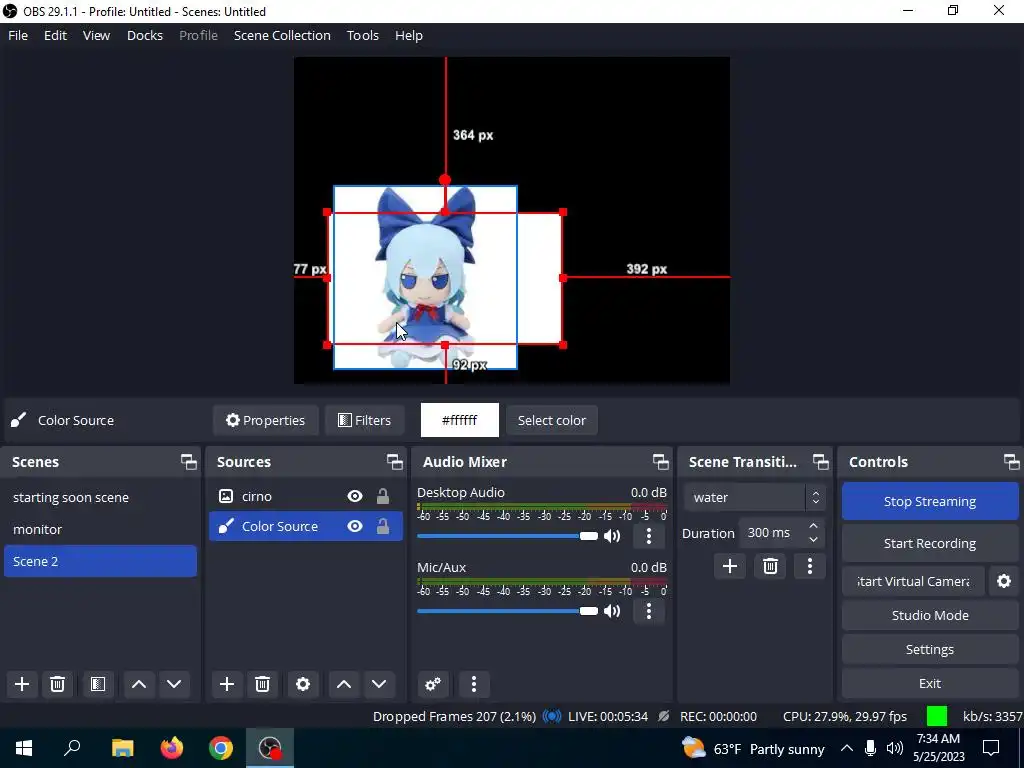This screenshot has width=1024, height=768.
Task: Open advanced audio properties gears icon
Action: pyautogui.click(x=432, y=684)
